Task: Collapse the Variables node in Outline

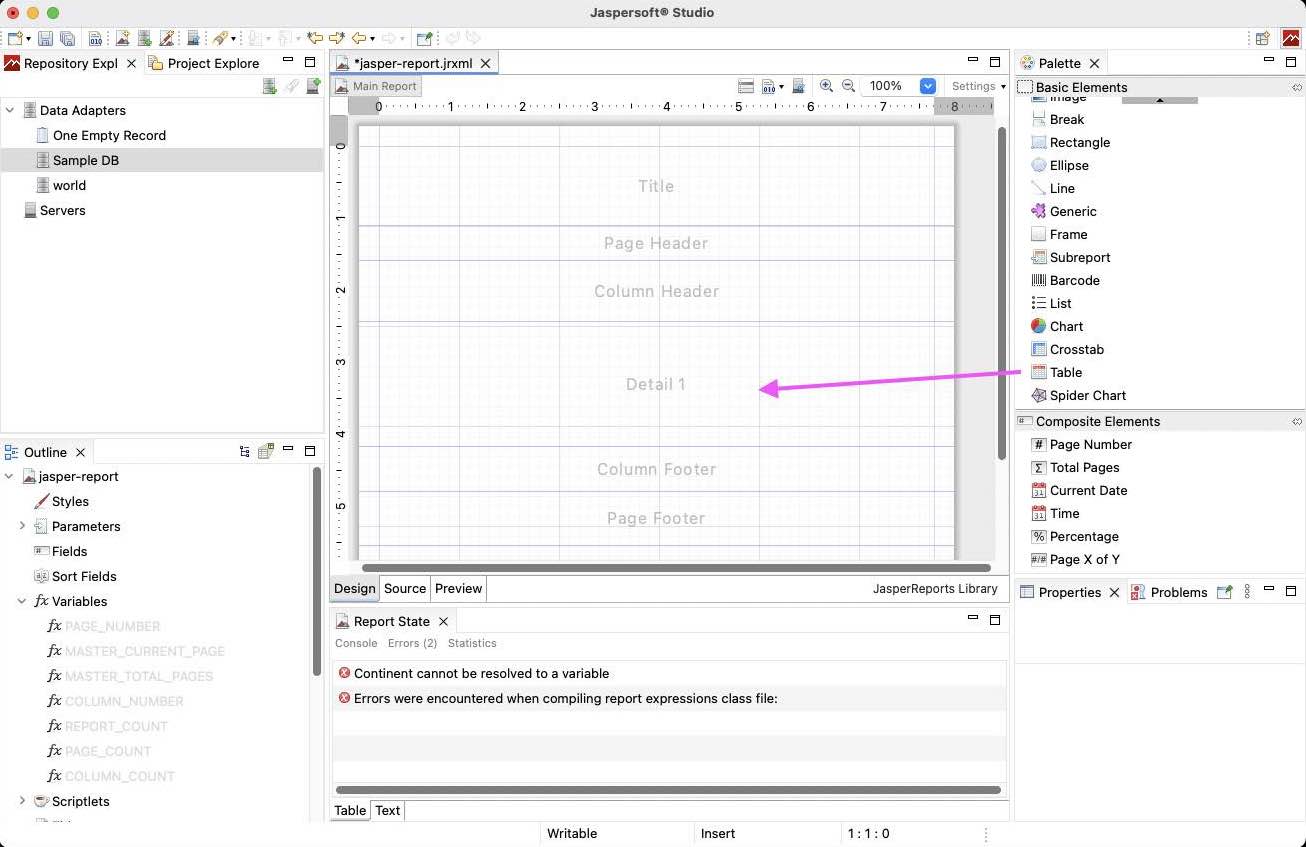Action: (22, 601)
